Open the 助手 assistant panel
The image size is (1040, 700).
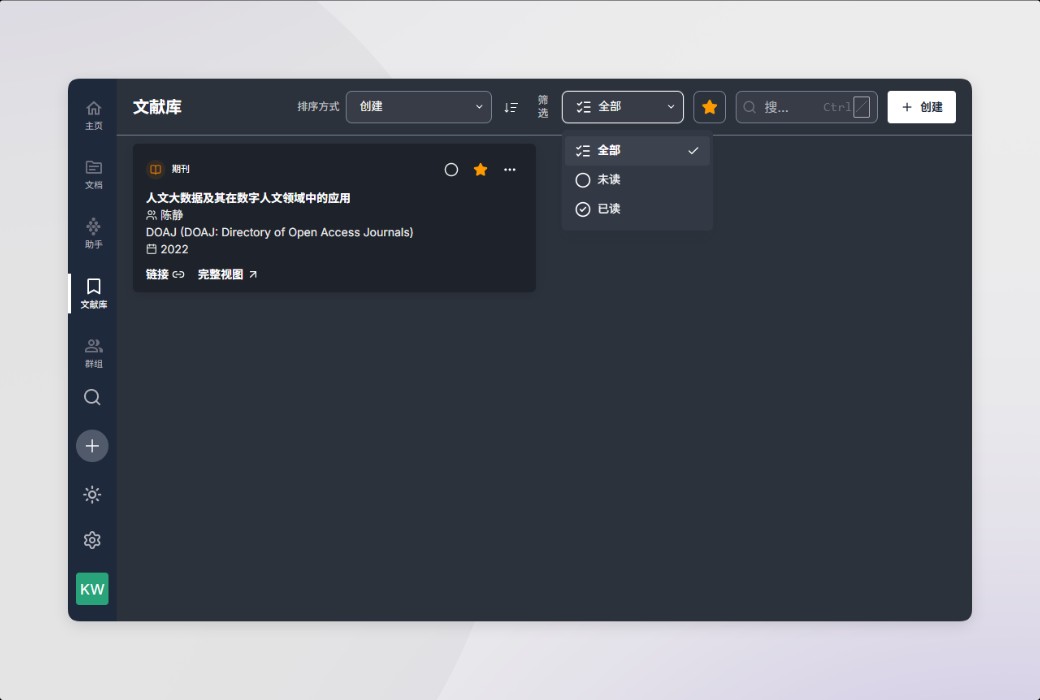94,234
